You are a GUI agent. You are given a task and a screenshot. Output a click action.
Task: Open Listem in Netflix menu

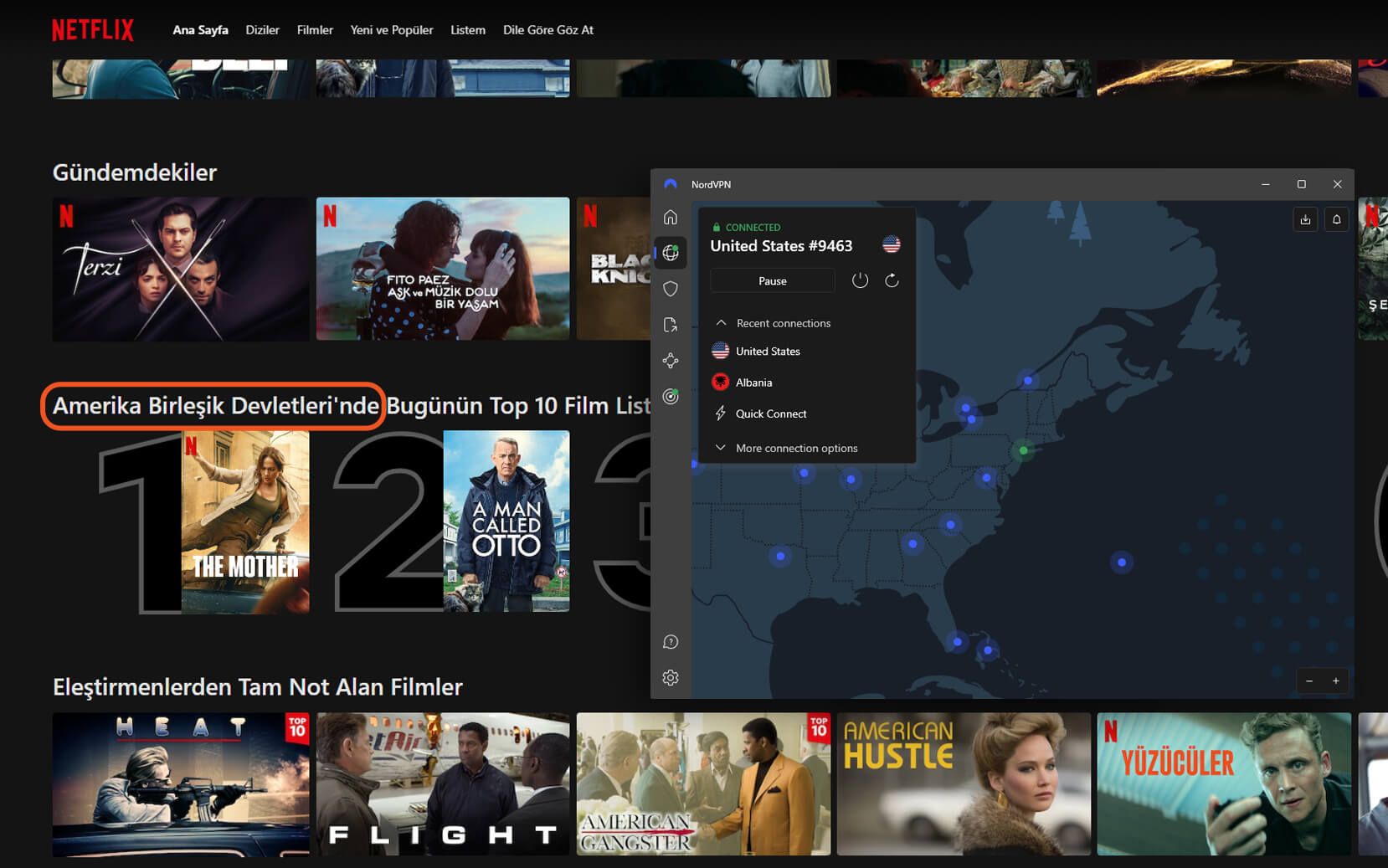pyautogui.click(x=468, y=30)
